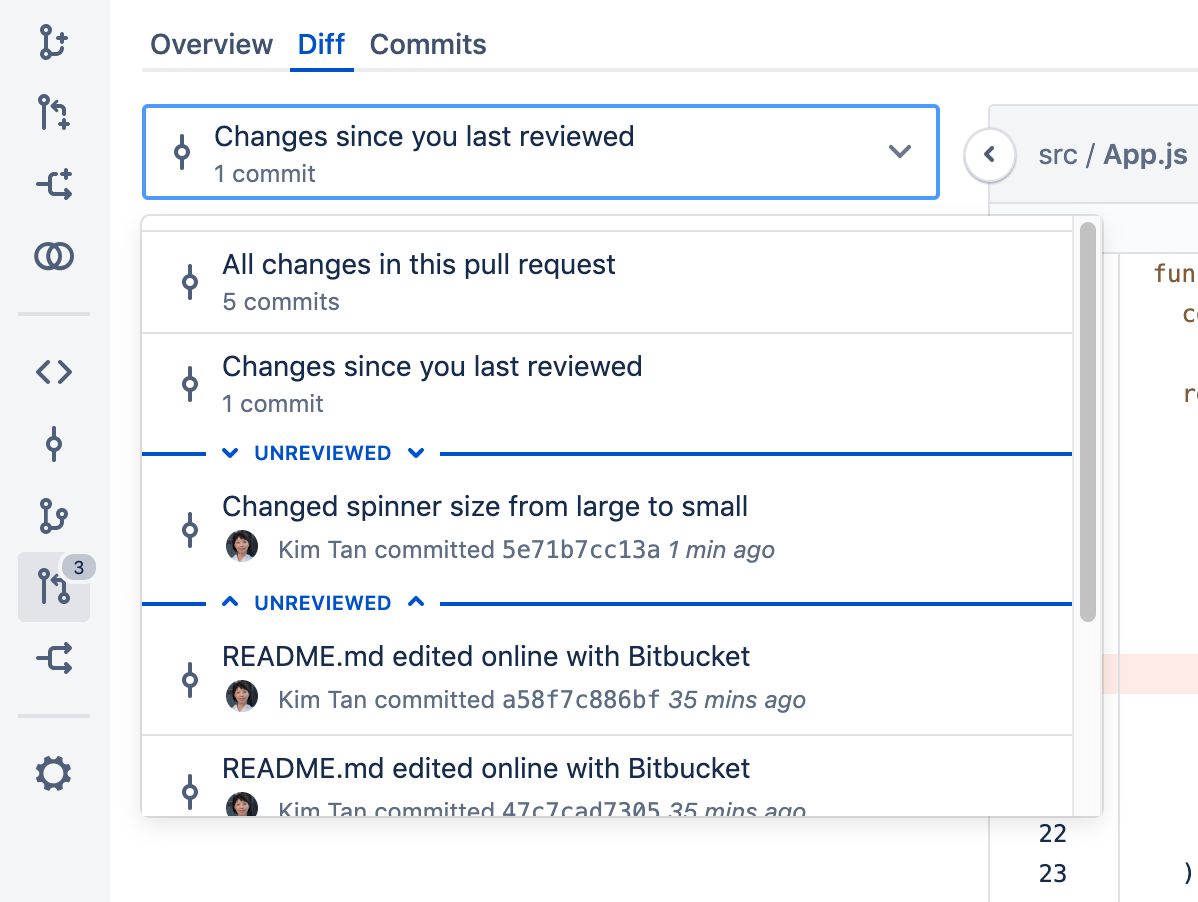1198x902 pixels.
Task: Click line number 22 in diff
Action: [1052, 833]
